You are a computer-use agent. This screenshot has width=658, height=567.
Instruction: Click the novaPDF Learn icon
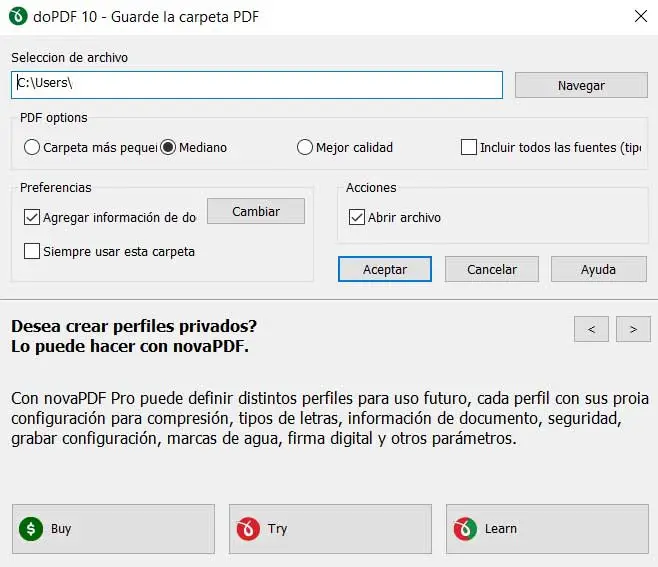point(465,529)
